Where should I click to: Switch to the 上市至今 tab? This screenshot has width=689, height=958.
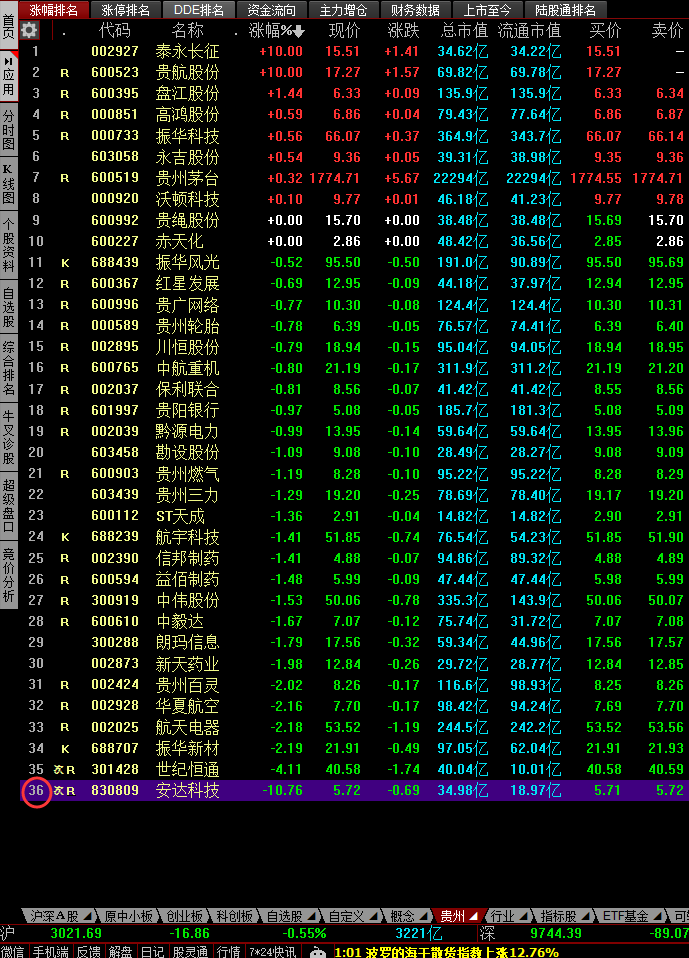click(487, 10)
